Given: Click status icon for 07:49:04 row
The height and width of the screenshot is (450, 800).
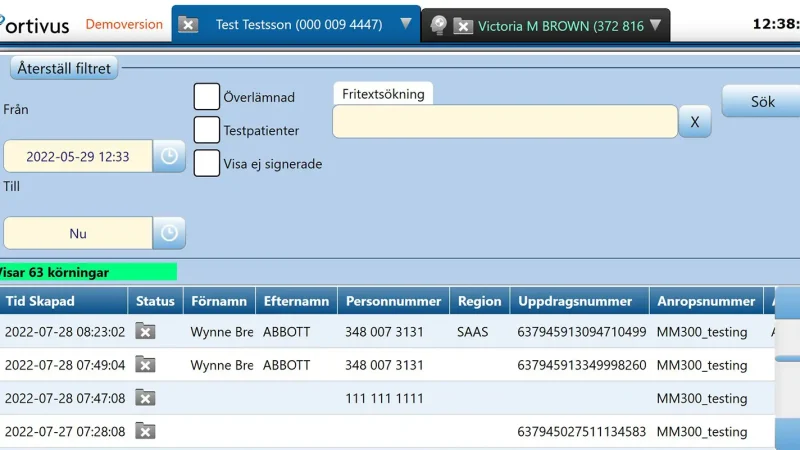Looking at the screenshot, I should pos(146,365).
